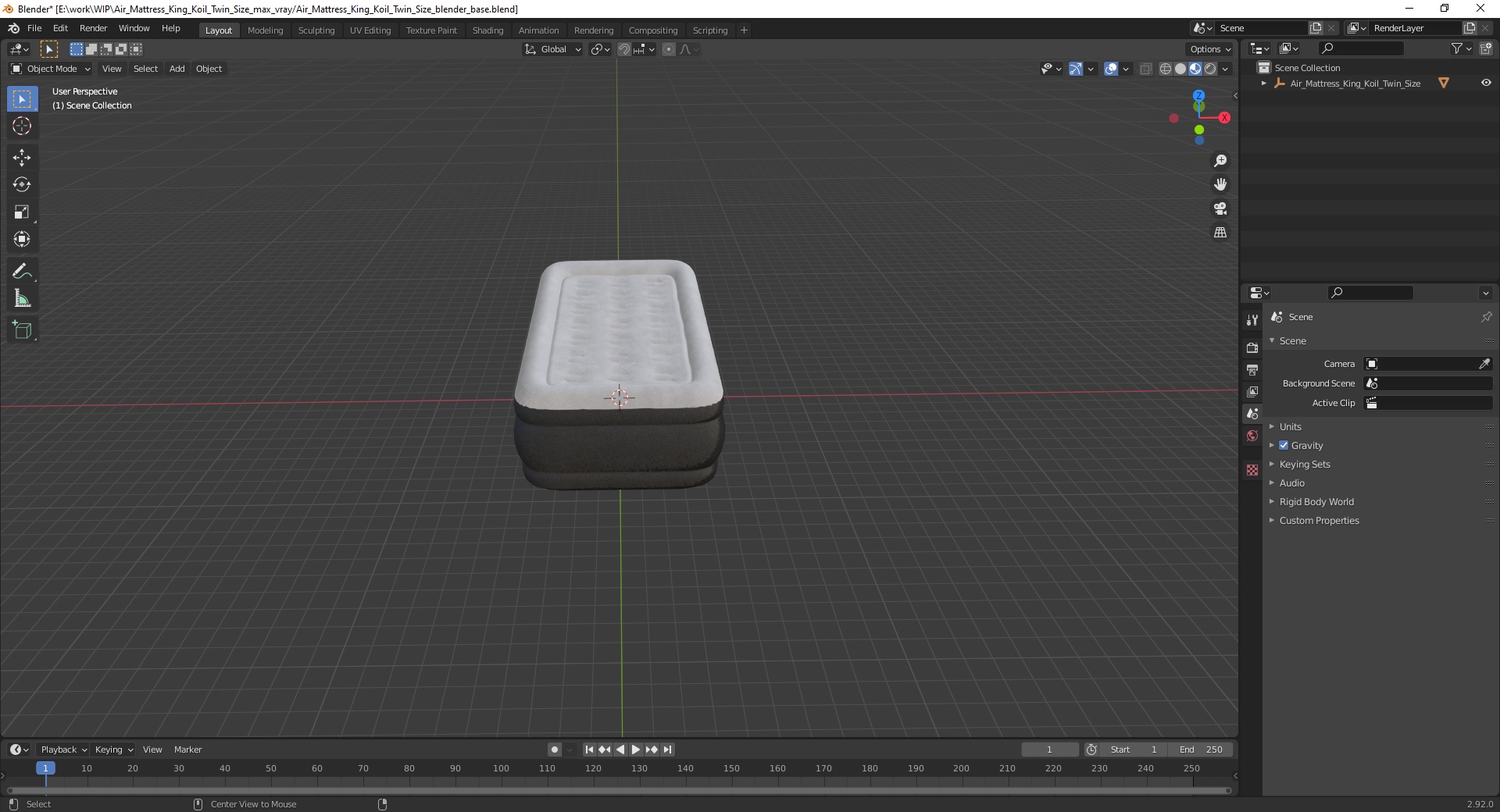Open the Global transform orientation dropdown
The width and height of the screenshot is (1500, 812).
(552, 49)
